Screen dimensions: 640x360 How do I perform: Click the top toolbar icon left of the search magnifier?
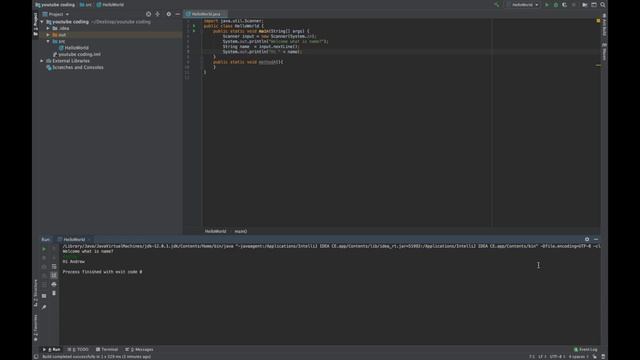594,5
